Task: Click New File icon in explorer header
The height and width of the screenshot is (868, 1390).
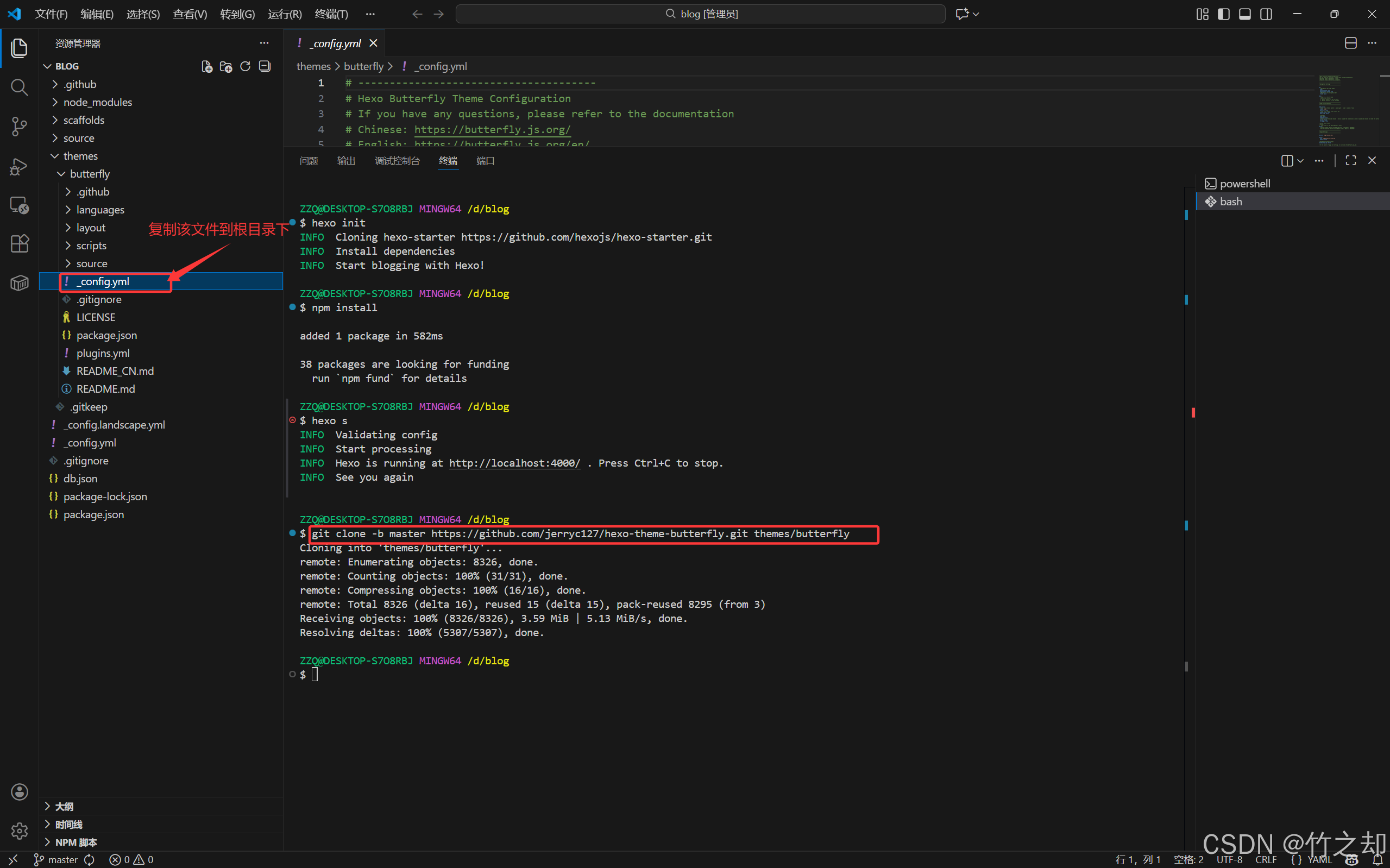Action: pos(206,67)
